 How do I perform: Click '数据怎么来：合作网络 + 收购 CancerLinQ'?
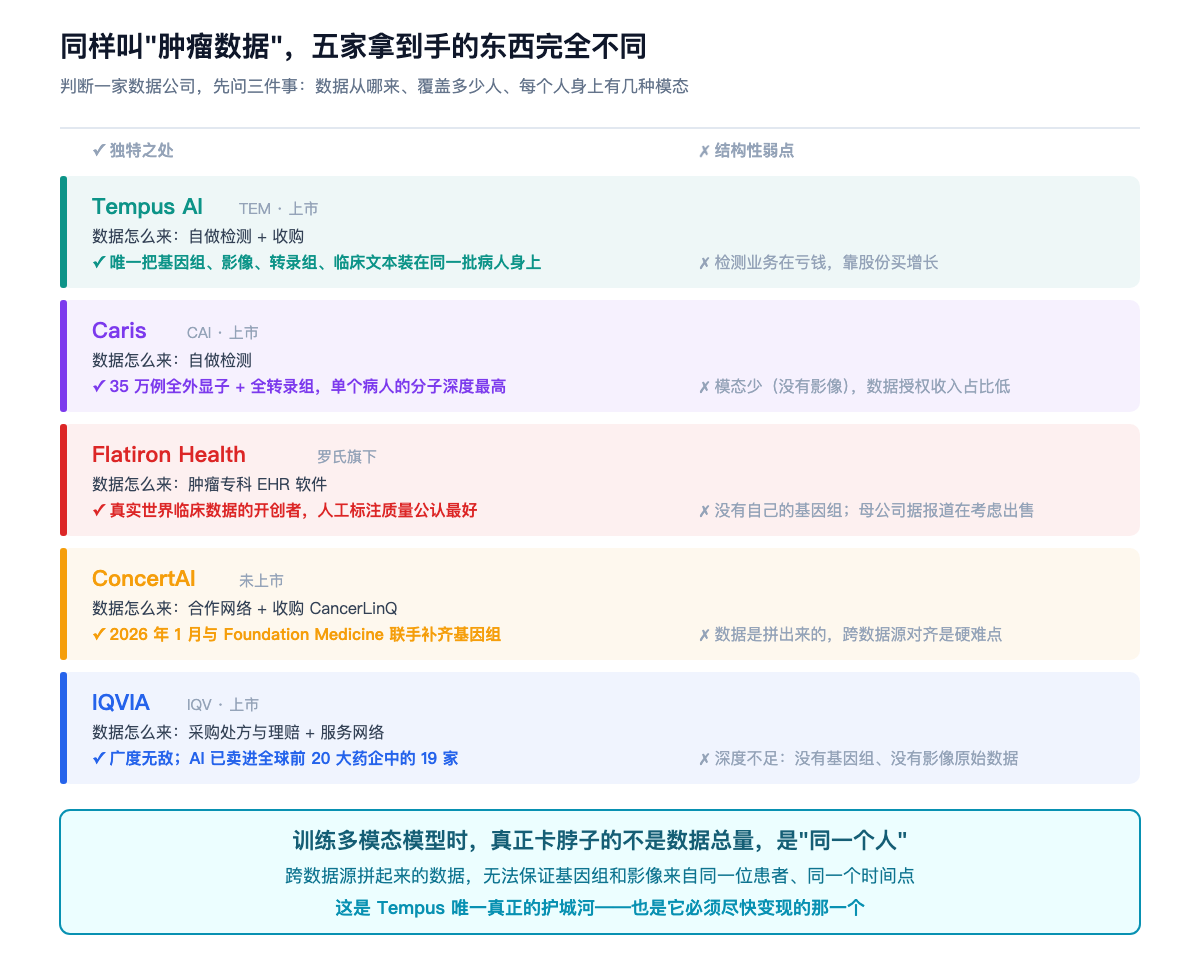244,608
